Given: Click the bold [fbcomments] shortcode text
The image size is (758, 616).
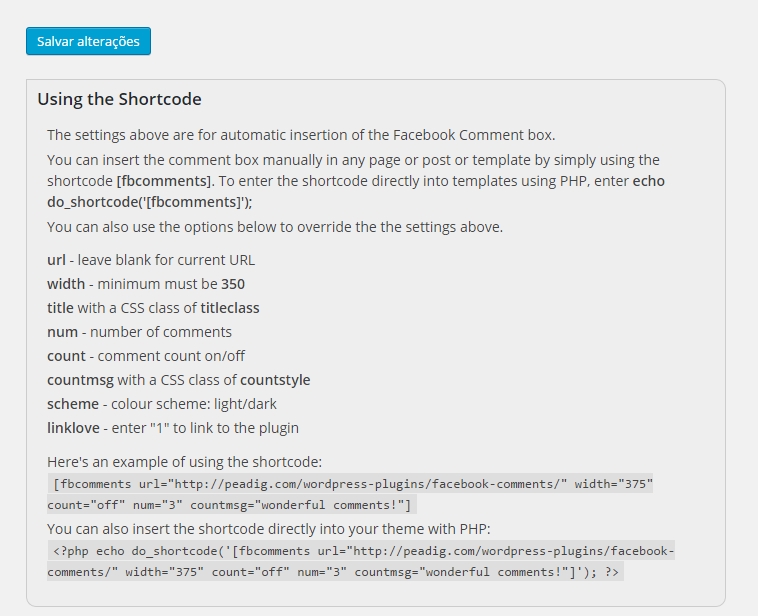Looking at the screenshot, I should tap(164, 181).
